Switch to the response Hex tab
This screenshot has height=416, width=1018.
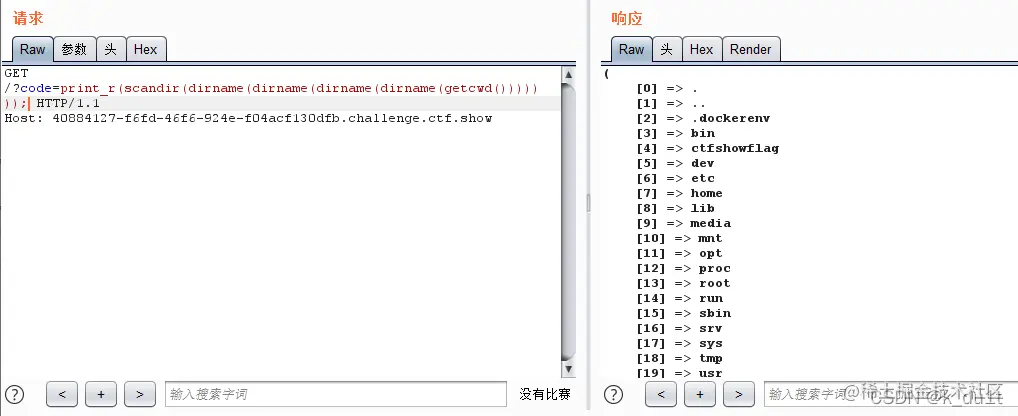pos(701,49)
